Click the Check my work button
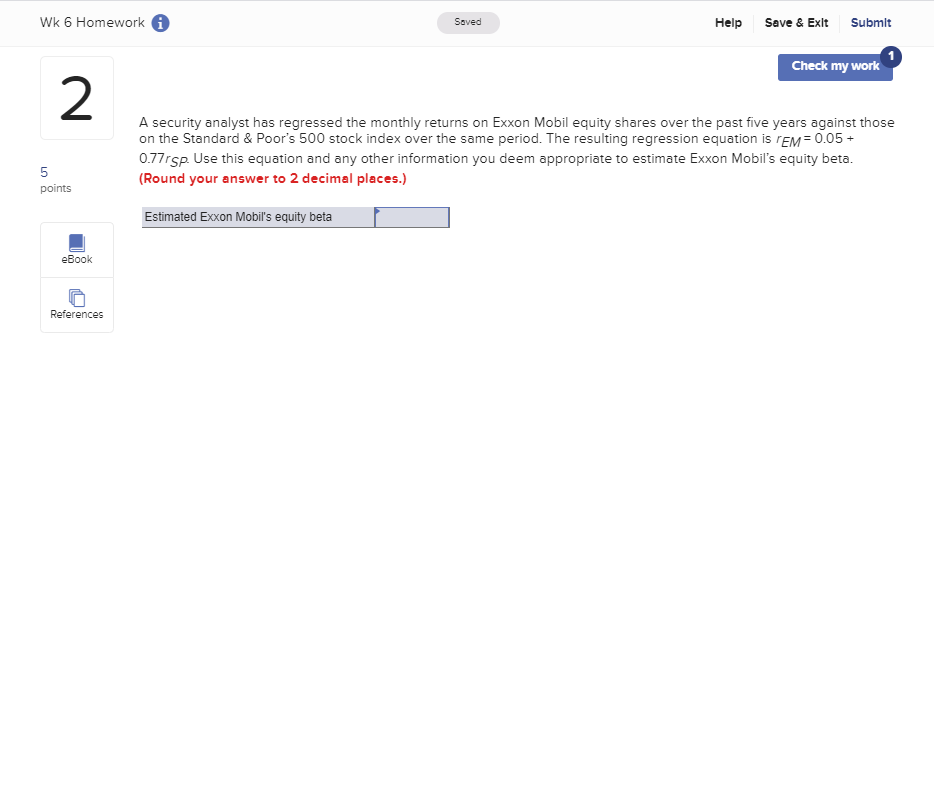The height and width of the screenshot is (791, 934). [x=835, y=67]
